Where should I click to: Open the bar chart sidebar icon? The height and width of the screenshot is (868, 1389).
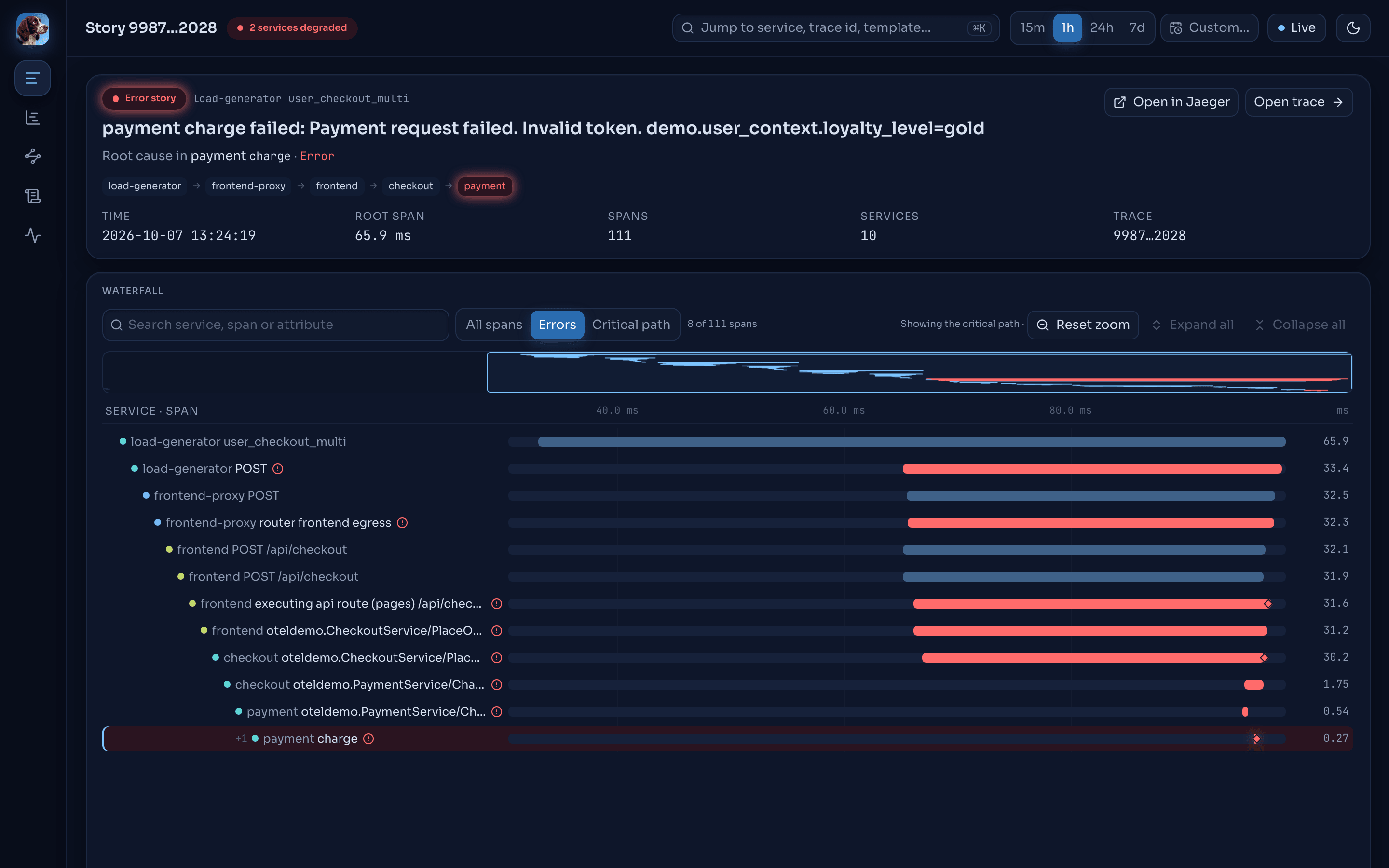pyautogui.click(x=33, y=118)
